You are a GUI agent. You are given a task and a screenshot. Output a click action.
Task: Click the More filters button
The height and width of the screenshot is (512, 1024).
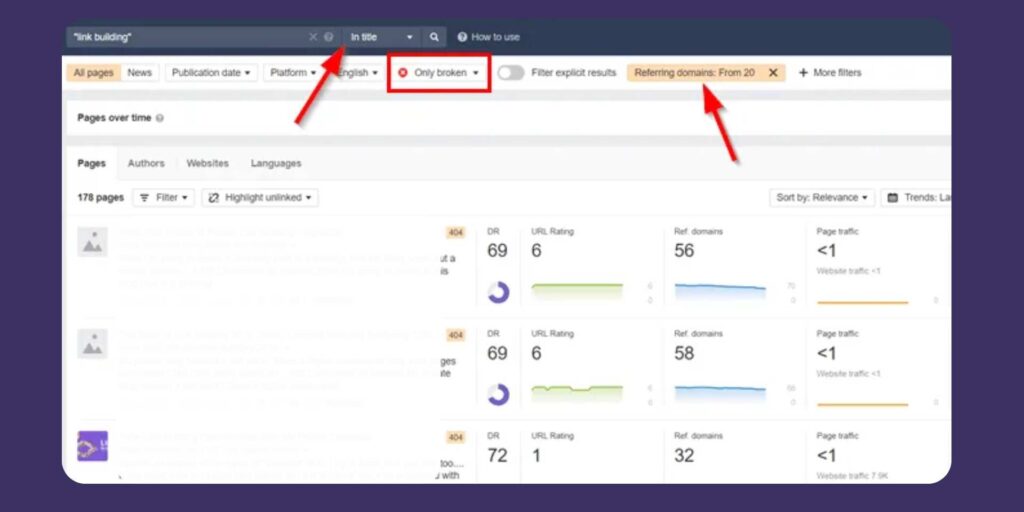pyautogui.click(x=829, y=73)
